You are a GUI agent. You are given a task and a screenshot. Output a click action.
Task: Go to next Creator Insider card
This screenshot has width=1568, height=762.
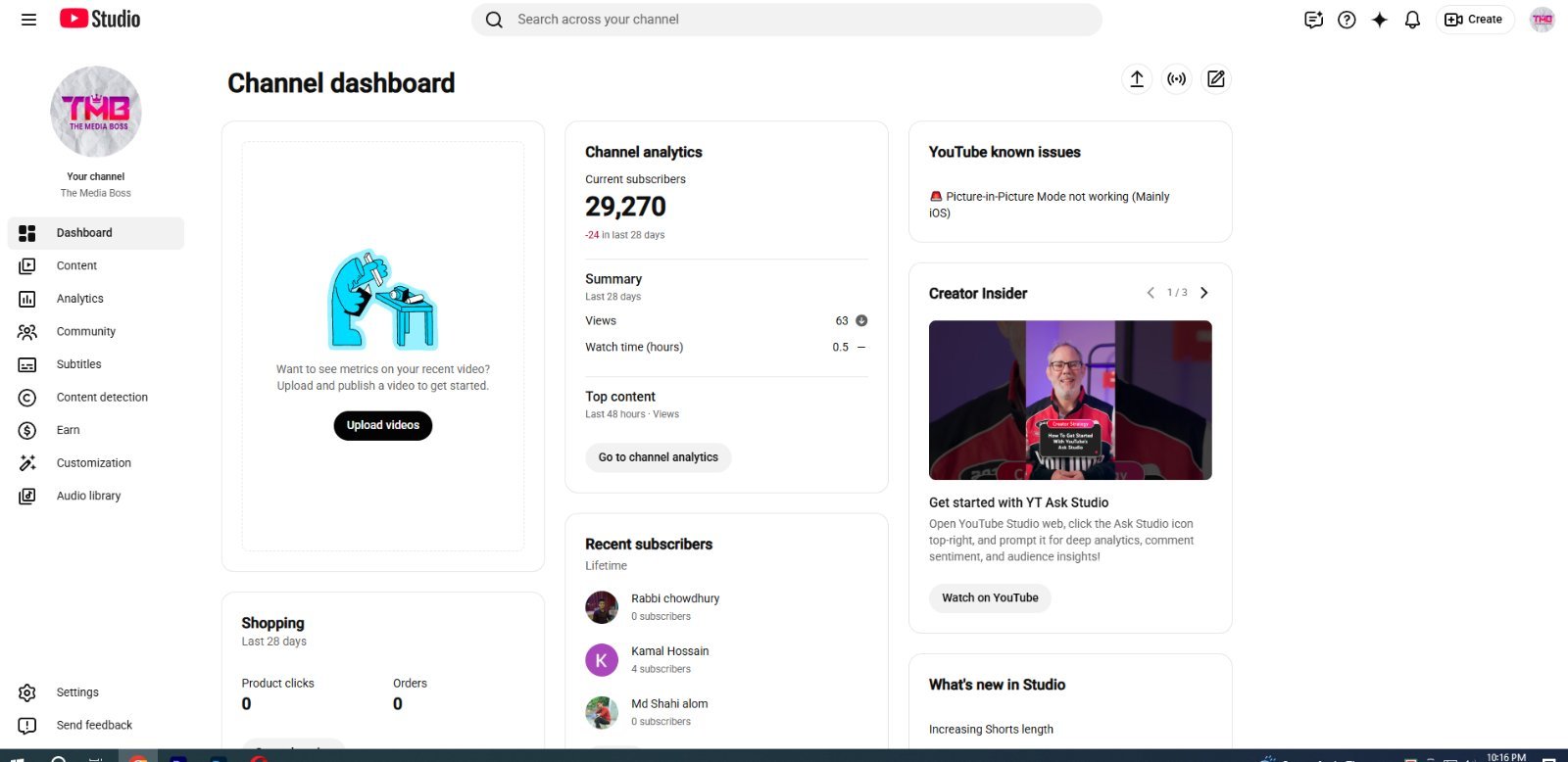[x=1204, y=293]
